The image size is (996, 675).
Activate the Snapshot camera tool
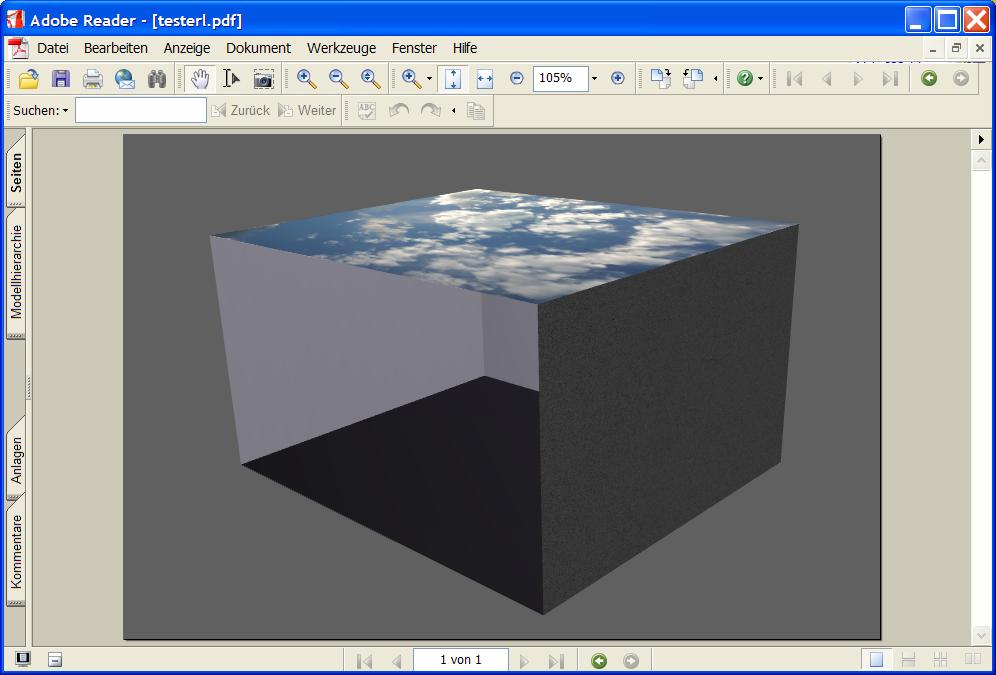tap(264, 79)
